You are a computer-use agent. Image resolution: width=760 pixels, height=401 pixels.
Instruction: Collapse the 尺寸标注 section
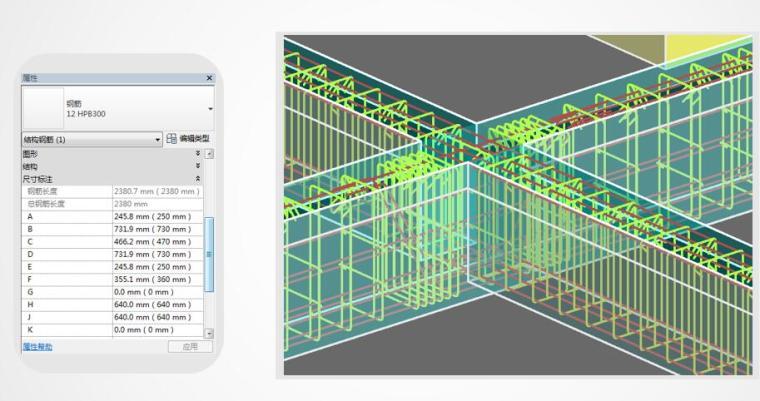click(x=197, y=178)
